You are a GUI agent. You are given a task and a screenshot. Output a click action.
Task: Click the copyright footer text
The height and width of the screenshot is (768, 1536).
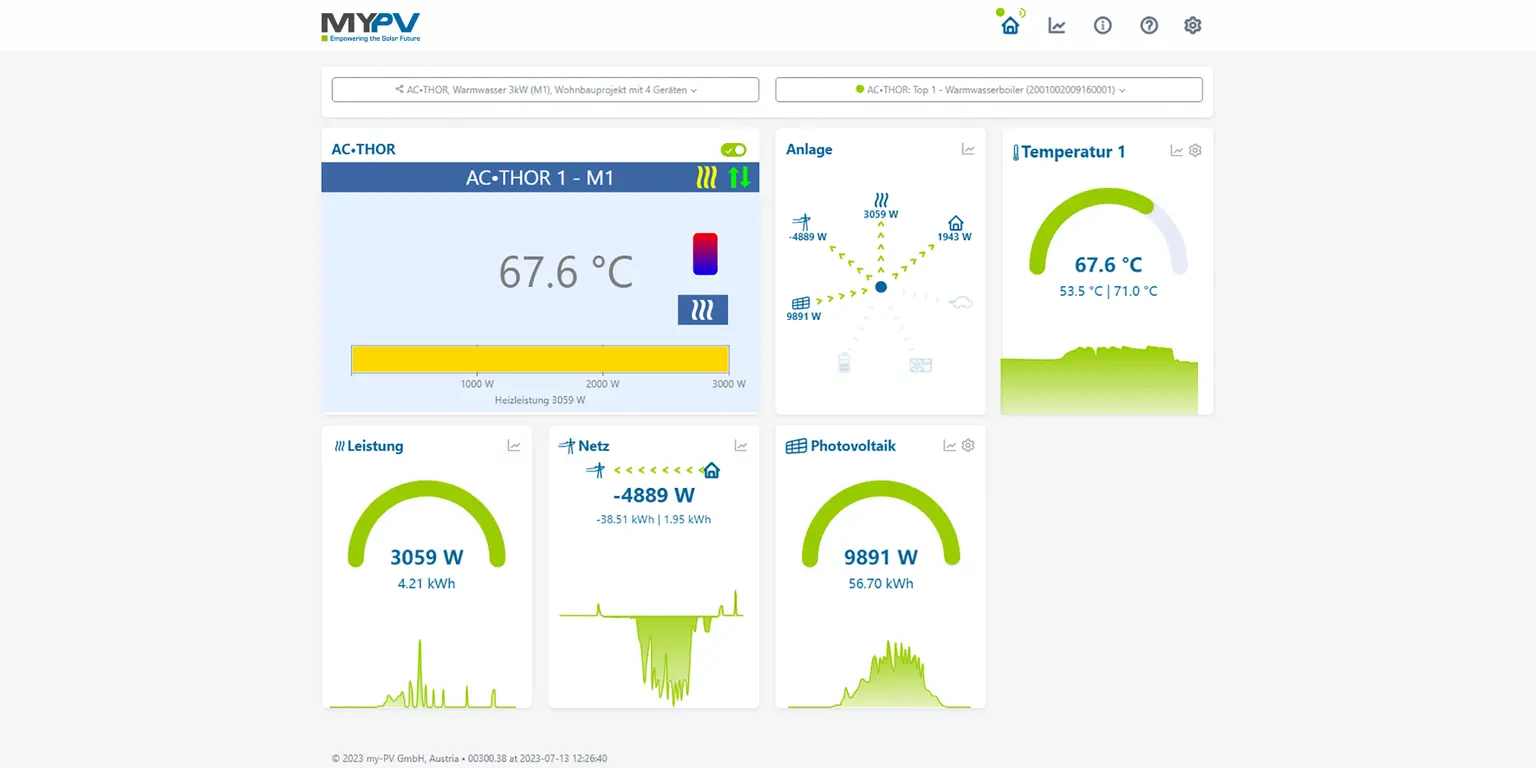click(470, 758)
